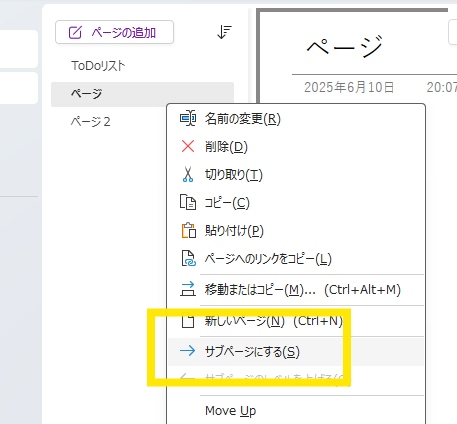Click the red X delete icon
Viewport: 457px width, 424px height.
188,146
